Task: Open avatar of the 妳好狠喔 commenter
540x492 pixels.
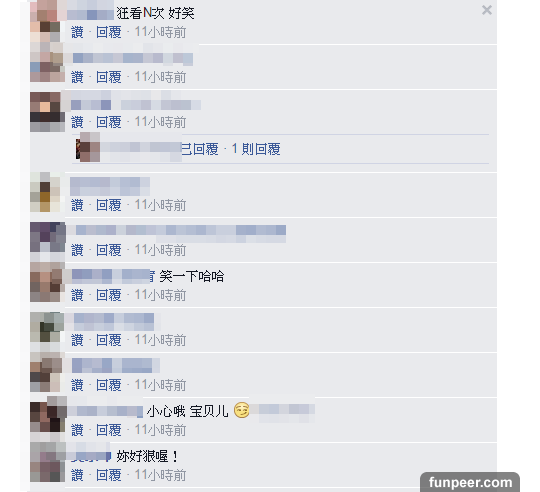Action: 48,462
